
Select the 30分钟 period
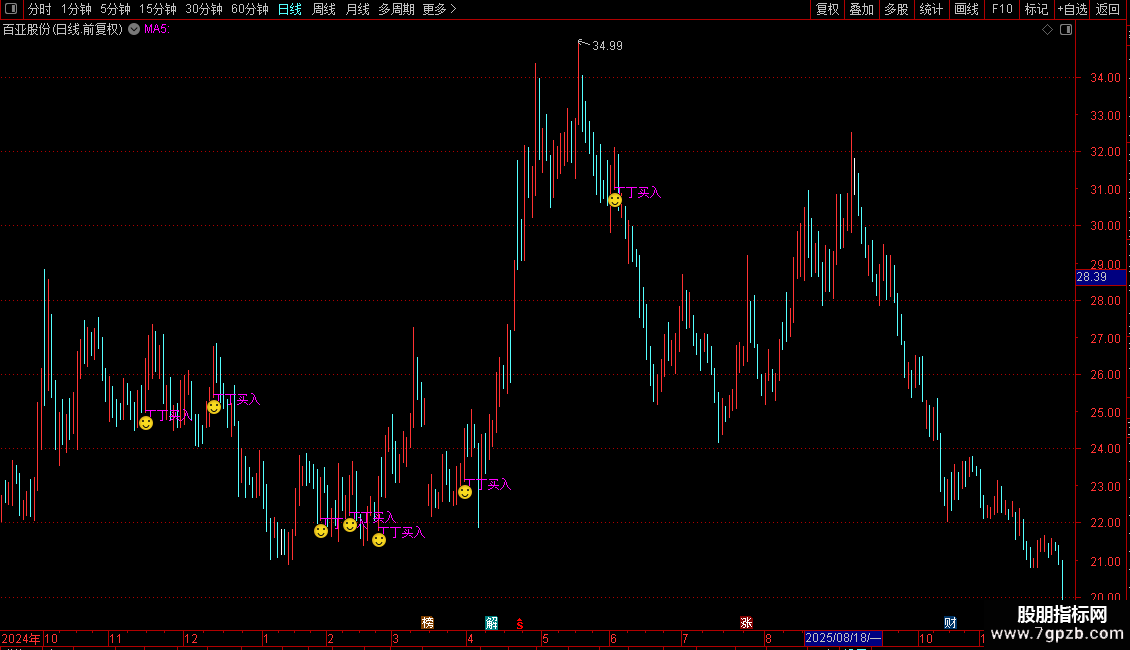pos(203,9)
